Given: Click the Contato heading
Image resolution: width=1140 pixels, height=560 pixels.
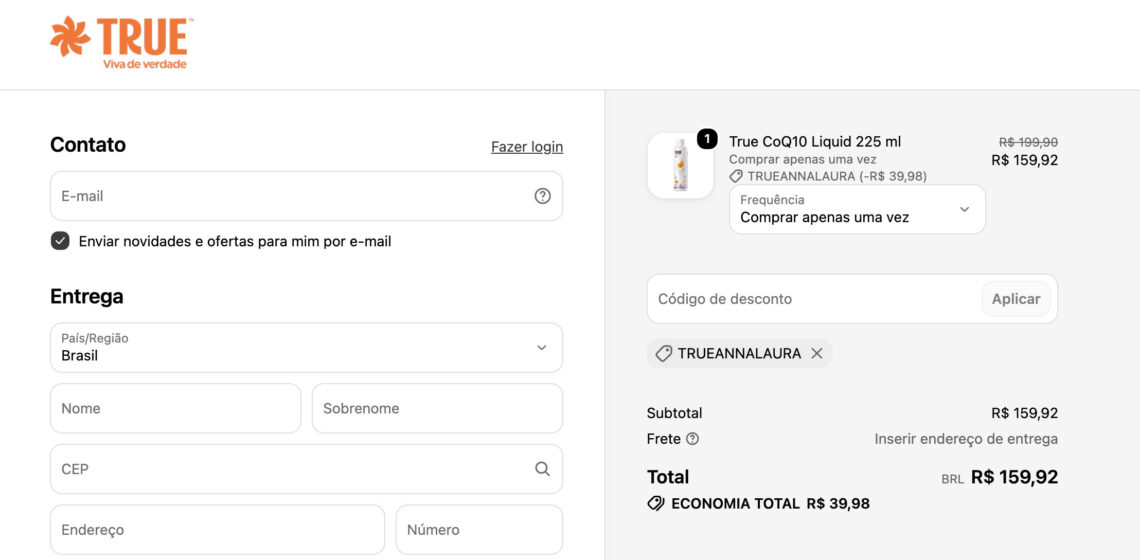Looking at the screenshot, I should pos(88,145).
